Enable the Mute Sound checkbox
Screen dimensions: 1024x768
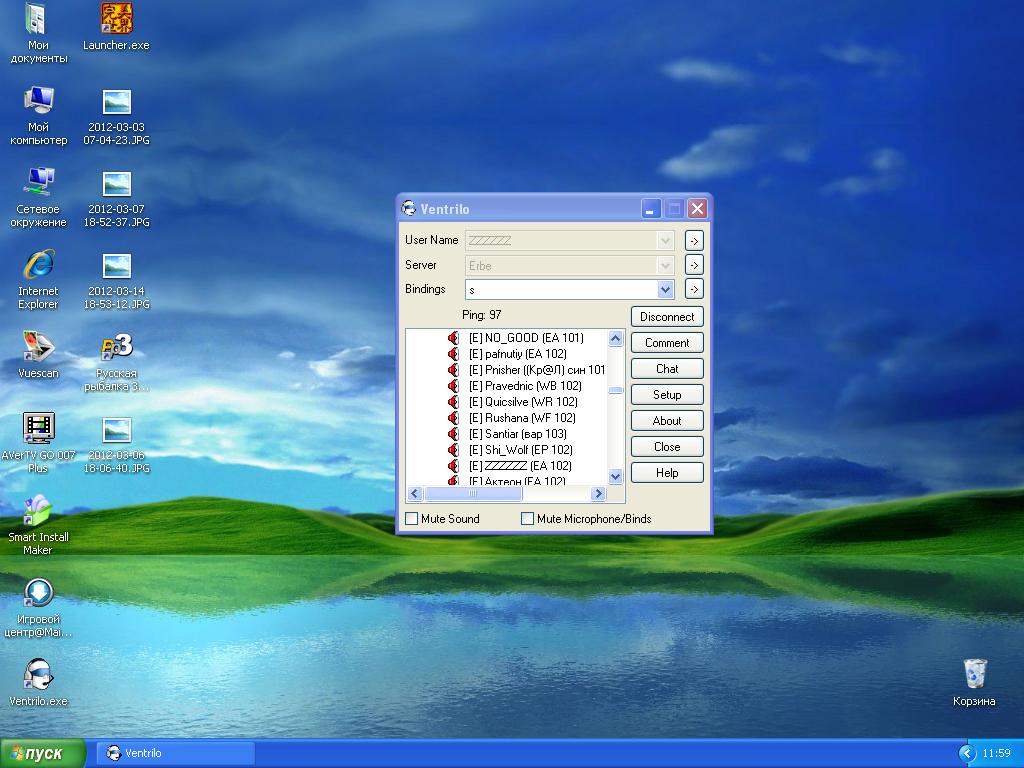click(x=412, y=519)
